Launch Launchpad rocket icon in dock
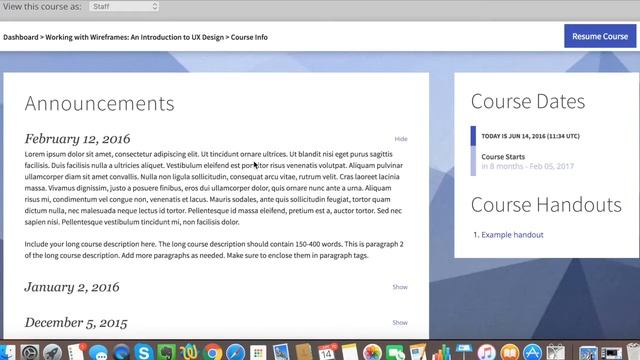640x360 pixels. pyautogui.click(x=52, y=353)
